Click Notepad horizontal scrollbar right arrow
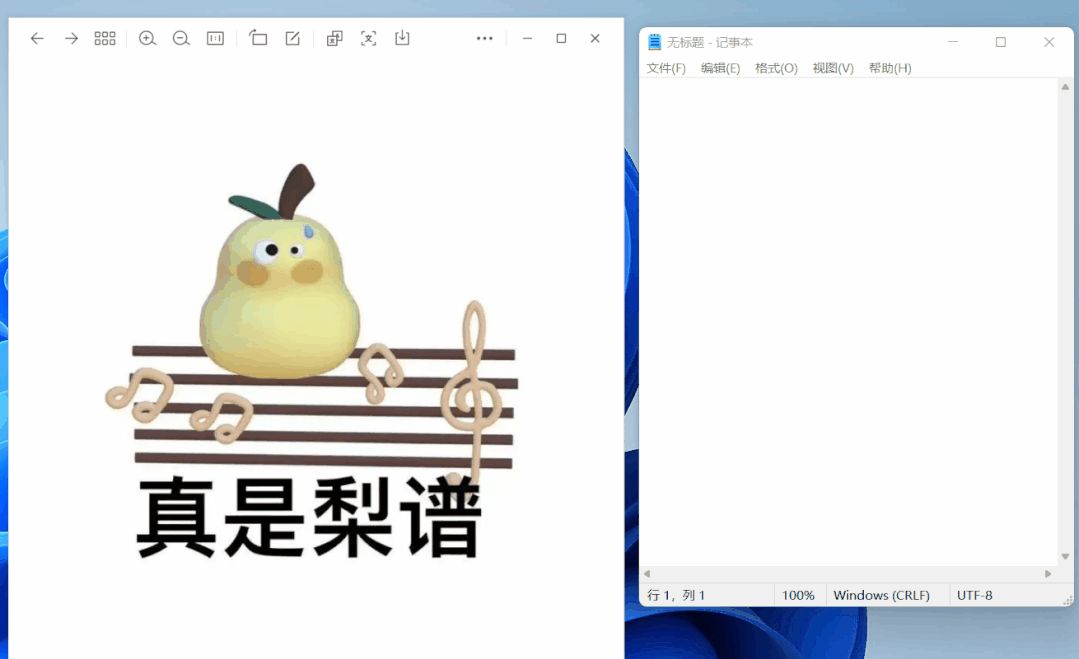The height and width of the screenshot is (659, 1079). click(x=1048, y=573)
